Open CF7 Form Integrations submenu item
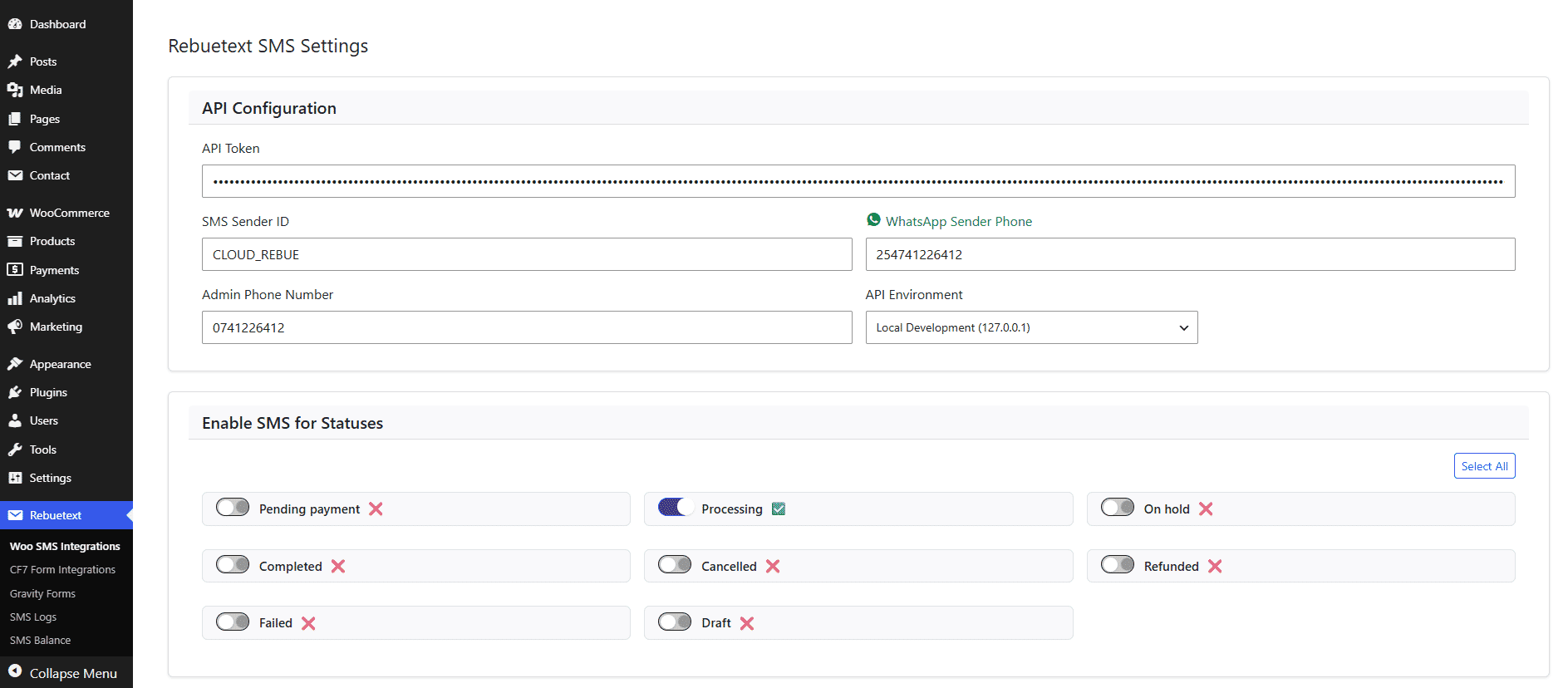 [62, 570]
